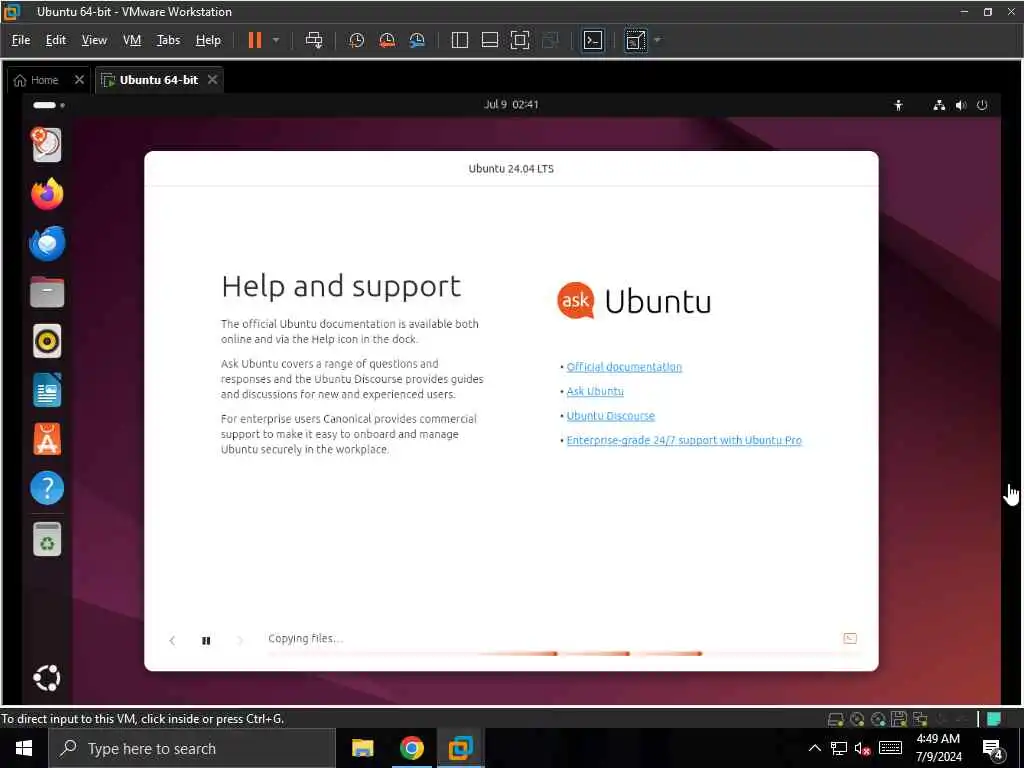Click the VMware floppy device status icon
The height and width of the screenshot is (768, 1024).
(x=899, y=719)
